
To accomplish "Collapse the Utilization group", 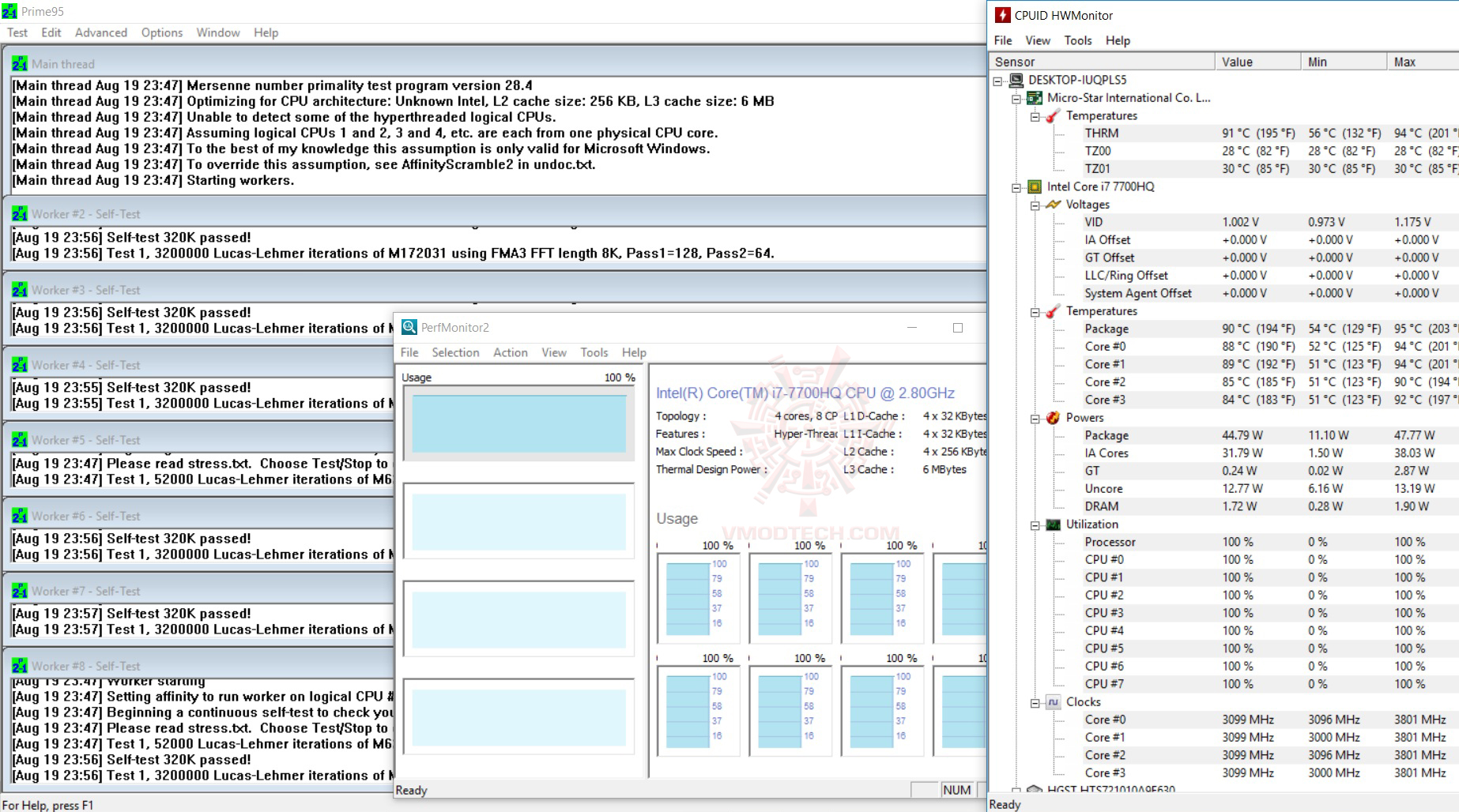I will coord(1035,525).
